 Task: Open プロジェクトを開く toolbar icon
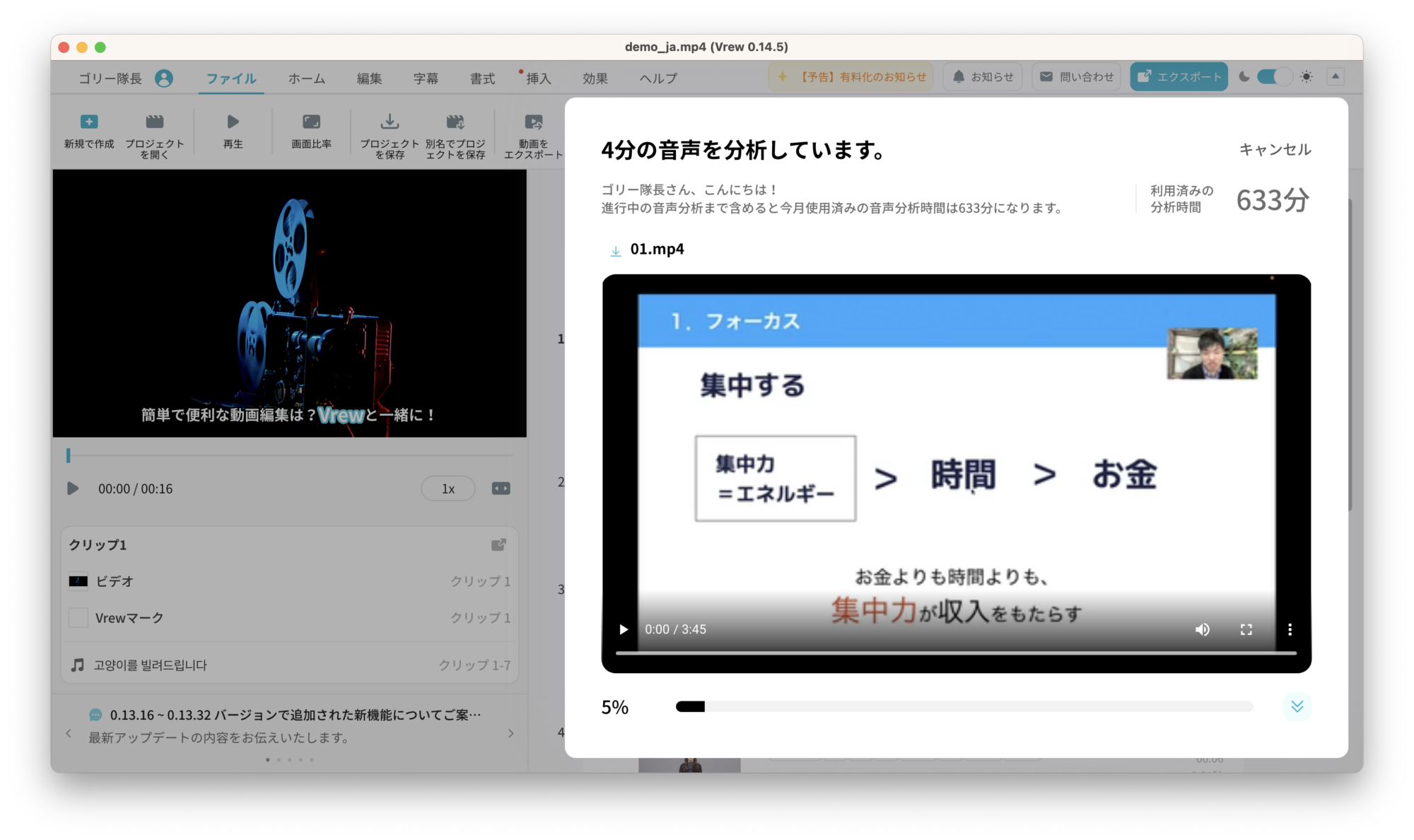154,122
